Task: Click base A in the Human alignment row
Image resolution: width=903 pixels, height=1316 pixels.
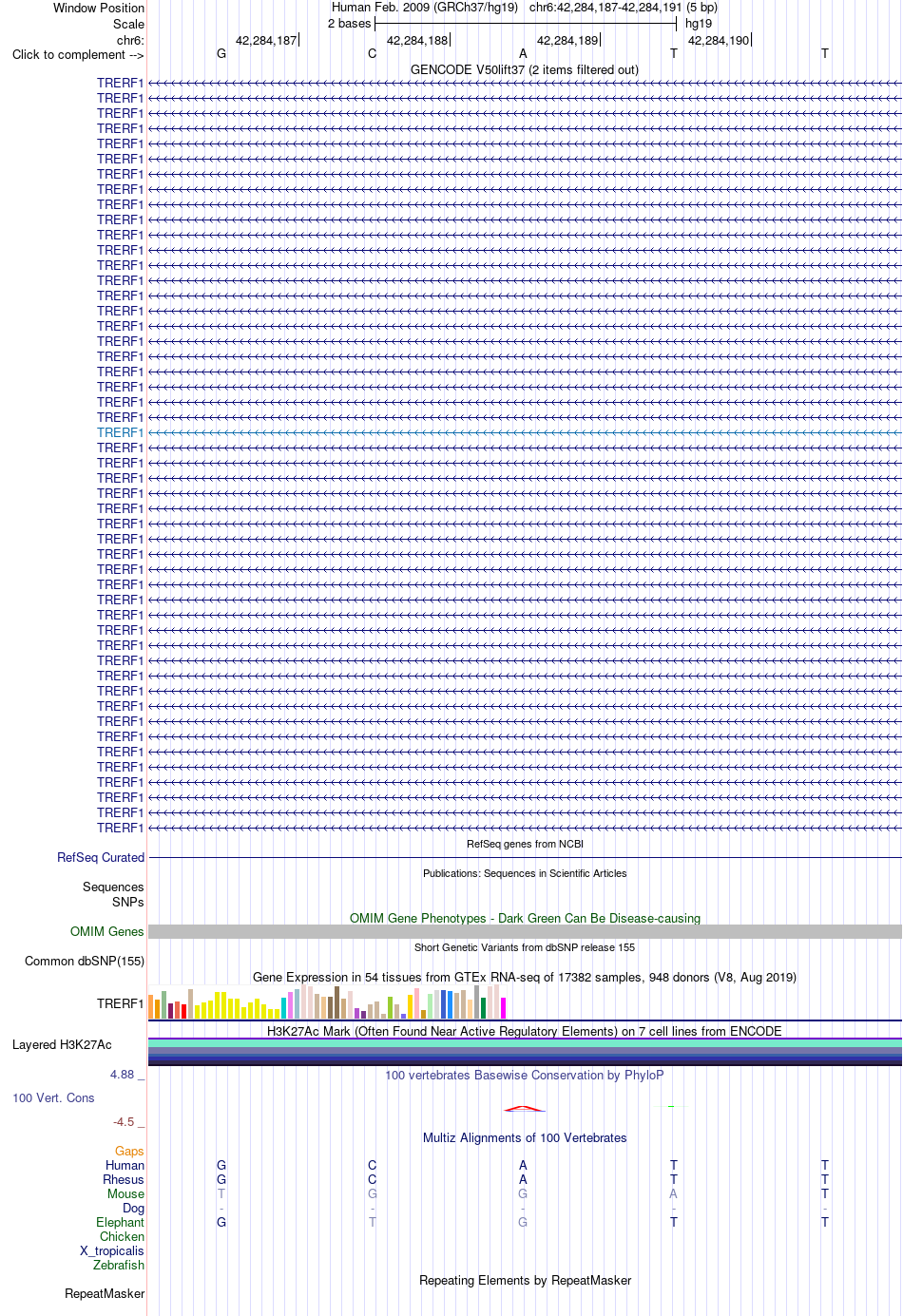Action: (523, 1165)
